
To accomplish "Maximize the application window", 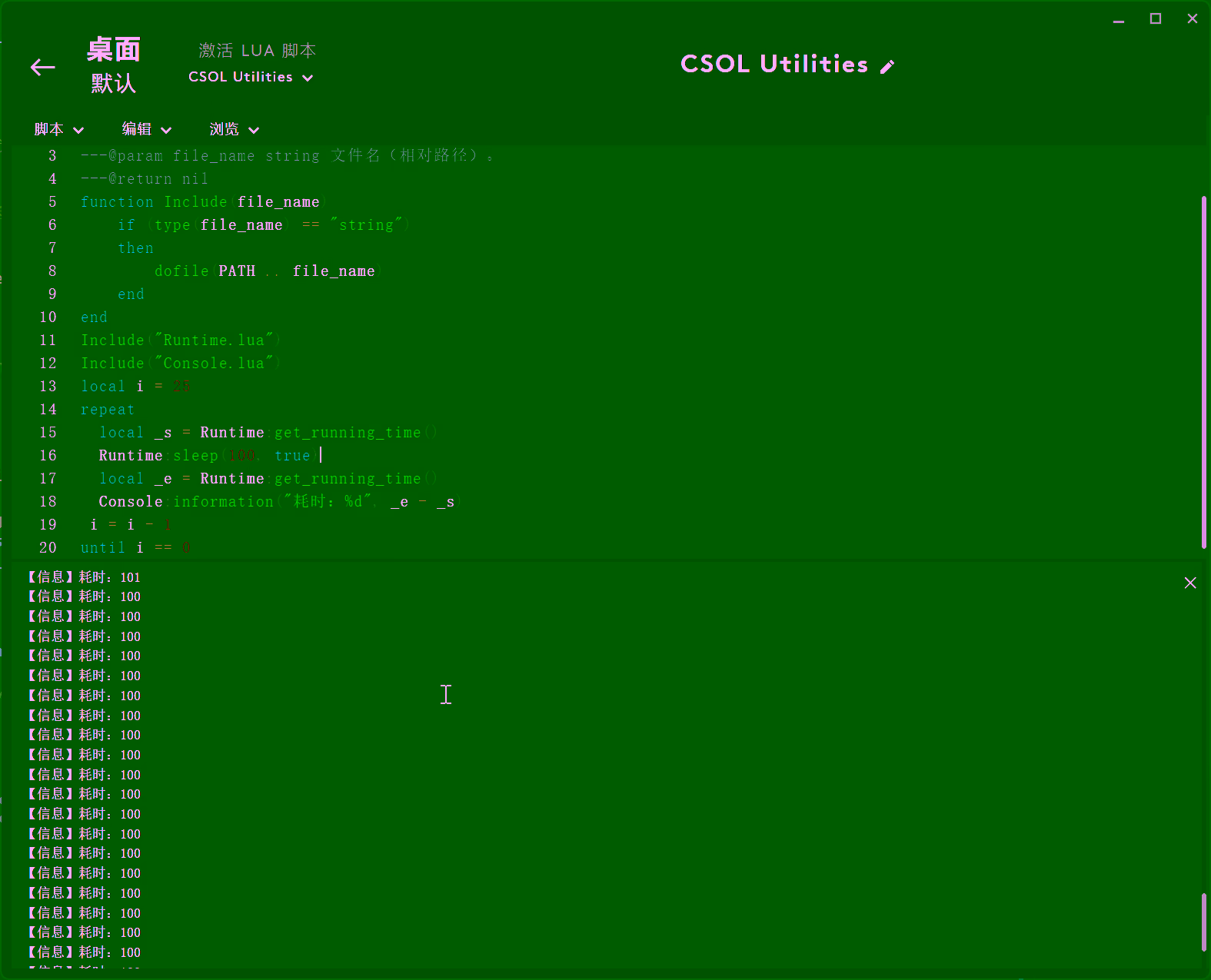I will click(1155, 19).
